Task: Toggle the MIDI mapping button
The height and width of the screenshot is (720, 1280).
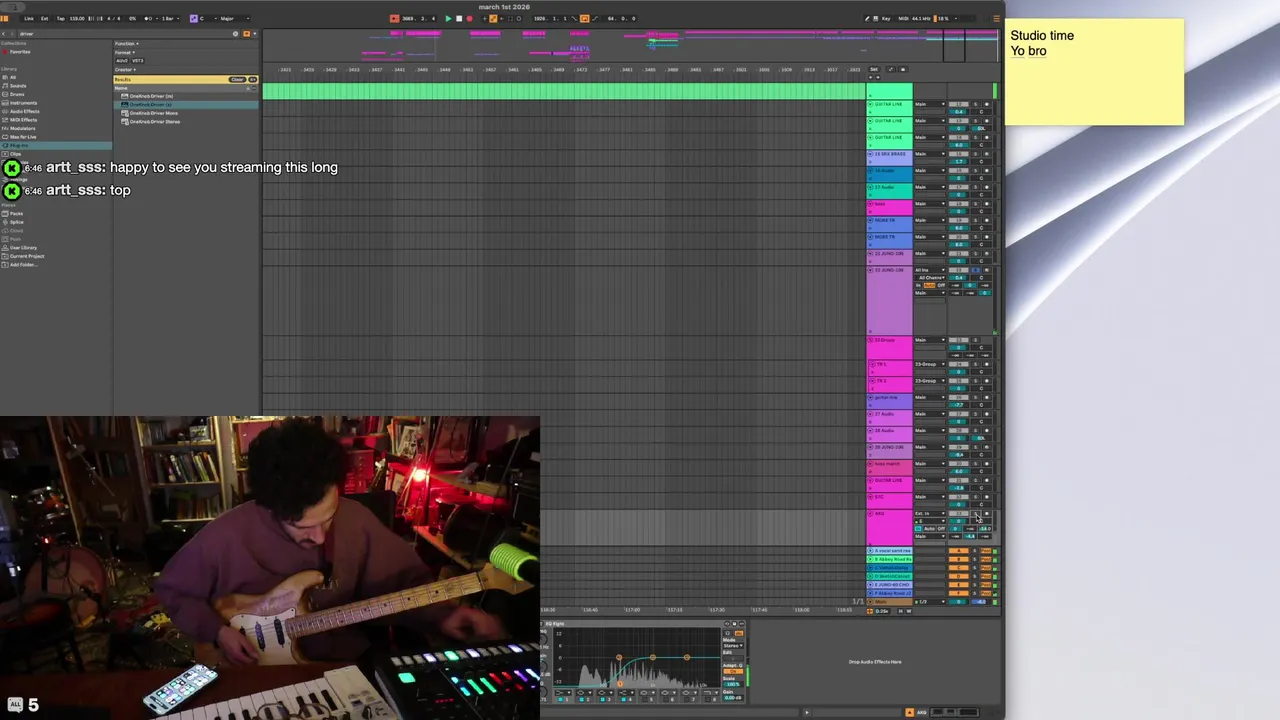Action: (x=903, y=18)
